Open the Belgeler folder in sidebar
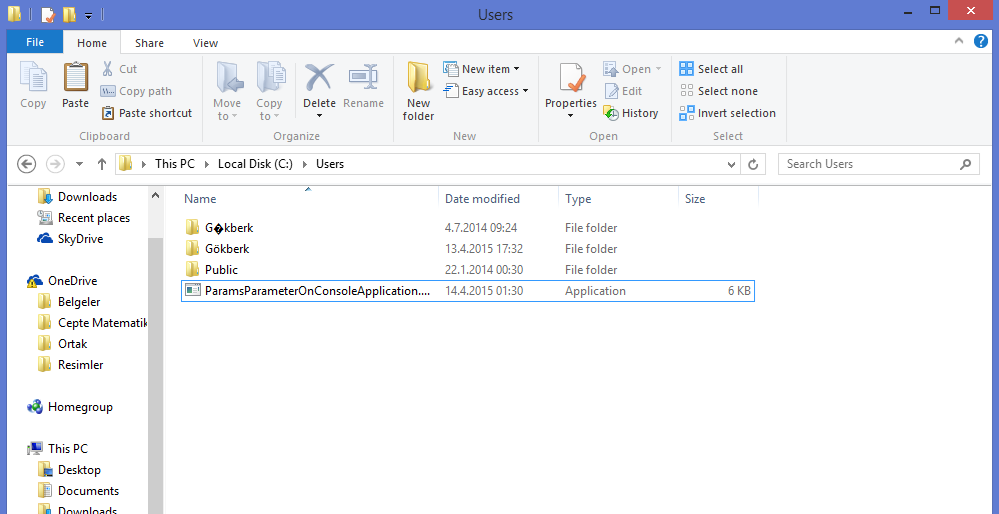Image resolution: width=999 pixels, height=514 pixels. point(69,302)
